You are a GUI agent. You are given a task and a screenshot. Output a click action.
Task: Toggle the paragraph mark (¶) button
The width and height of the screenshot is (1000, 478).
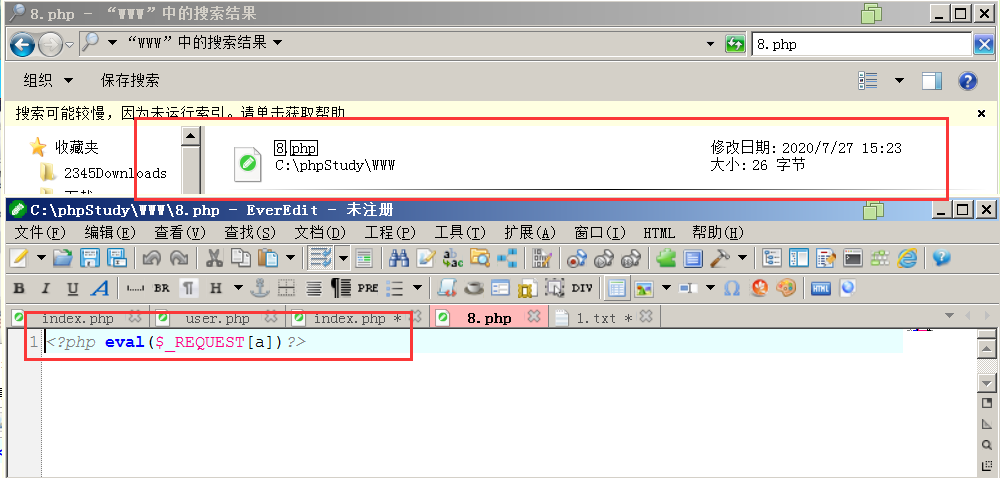(x=188, y=288)
